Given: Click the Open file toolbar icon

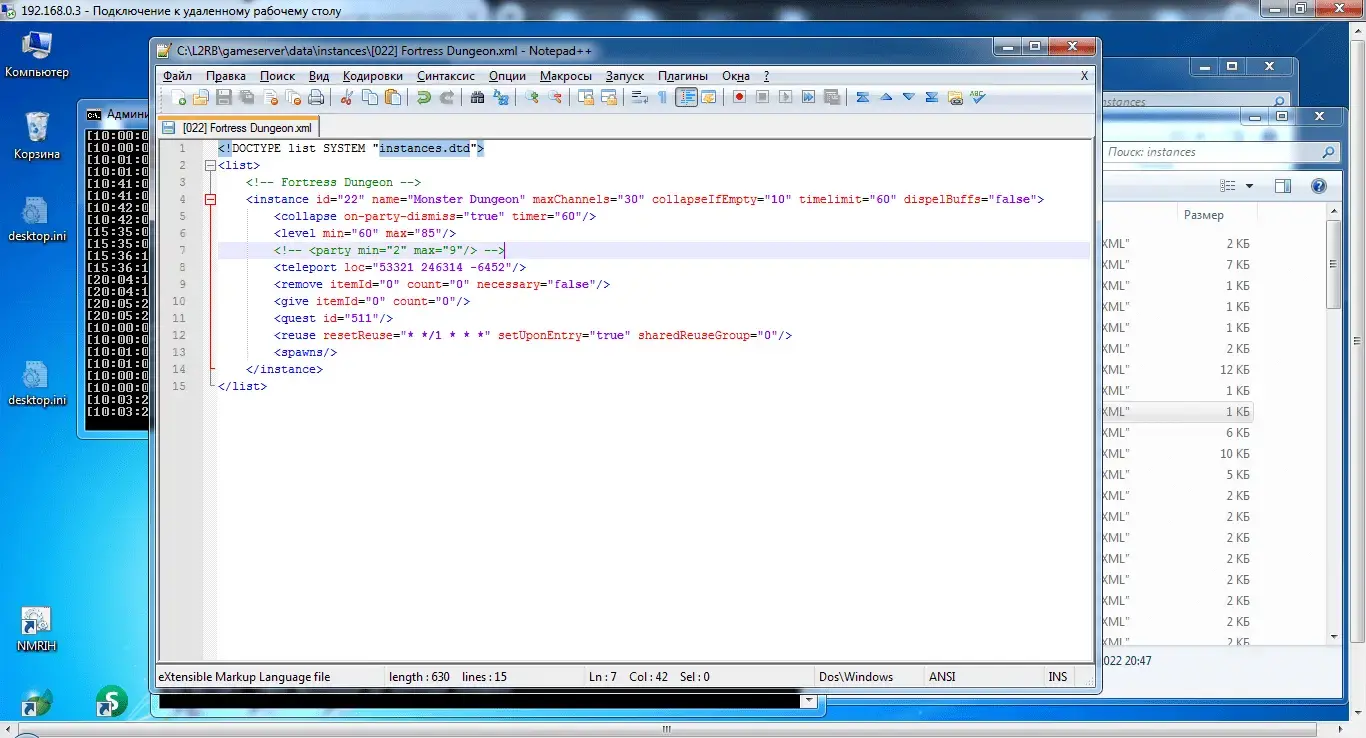Looking at the screenshot, I should pos(200,97).
